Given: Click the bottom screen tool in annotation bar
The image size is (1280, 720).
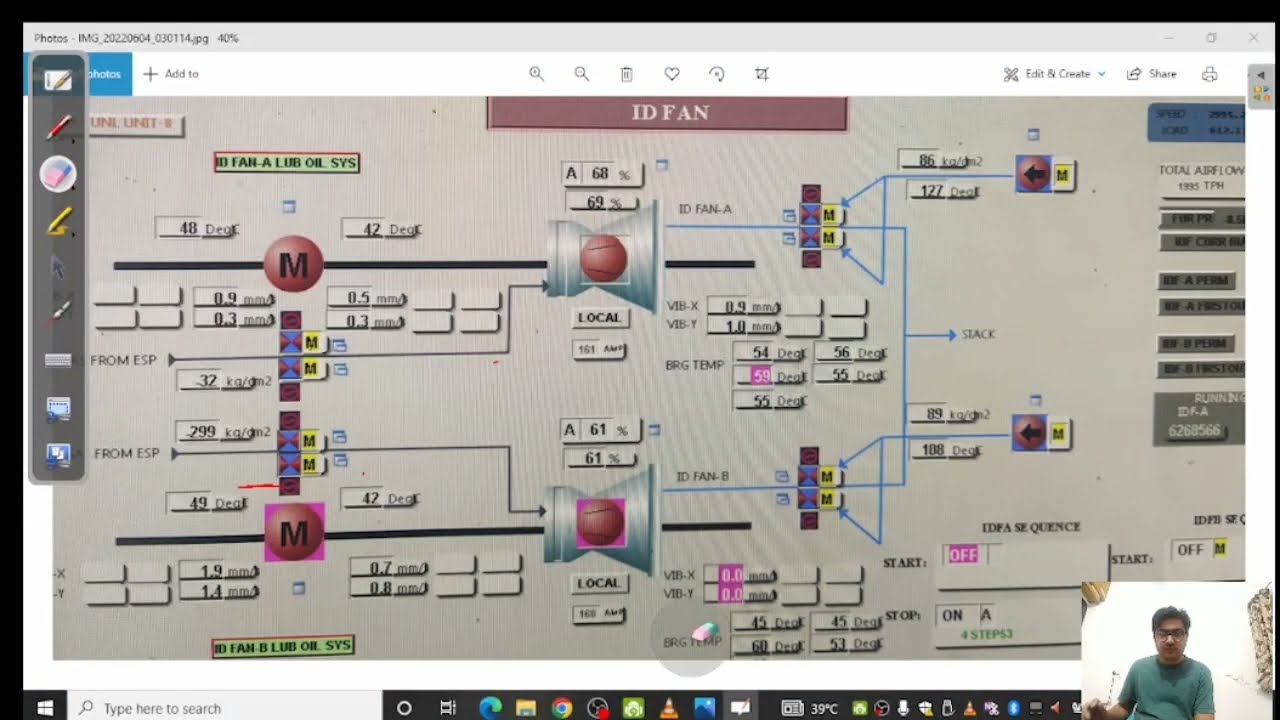Looking at the screenshot, I should pos(58,455).
